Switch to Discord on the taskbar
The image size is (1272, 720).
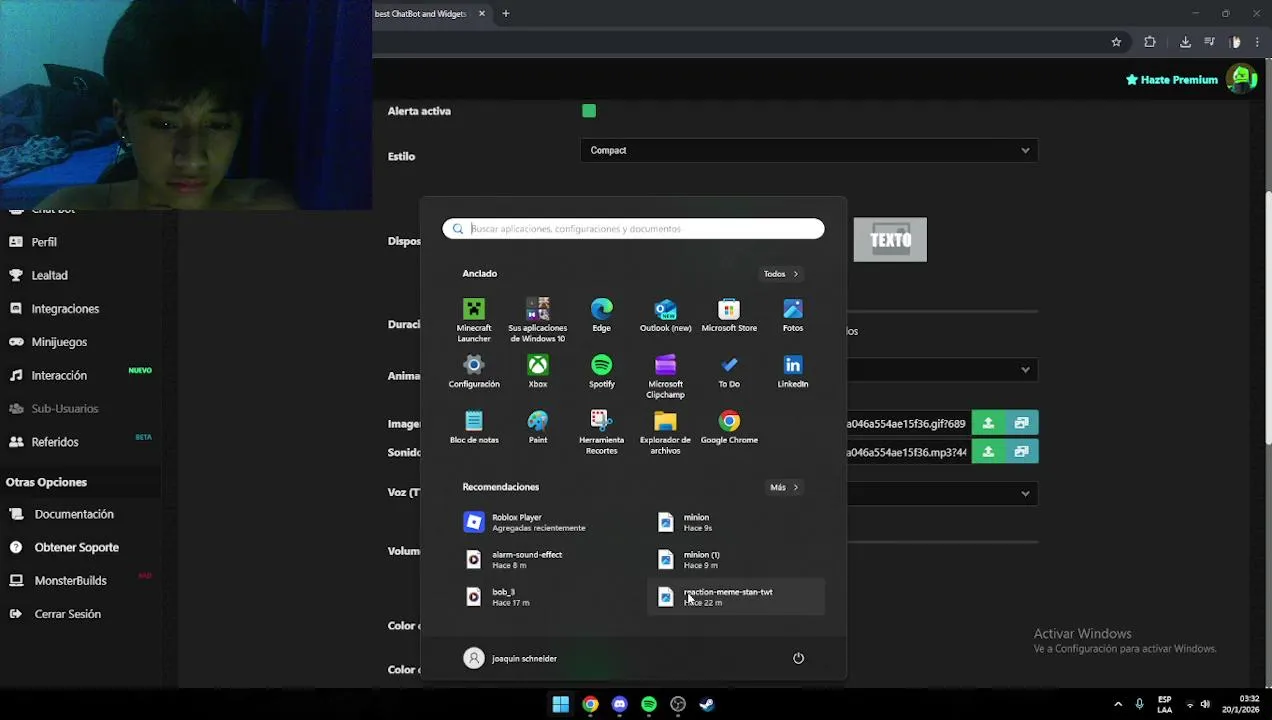coord(619,704)
